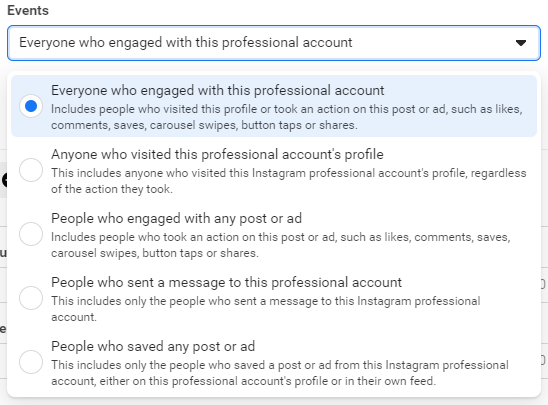Click description "only the people who sent a message"

pyautogui.click(x=266, y=309)
